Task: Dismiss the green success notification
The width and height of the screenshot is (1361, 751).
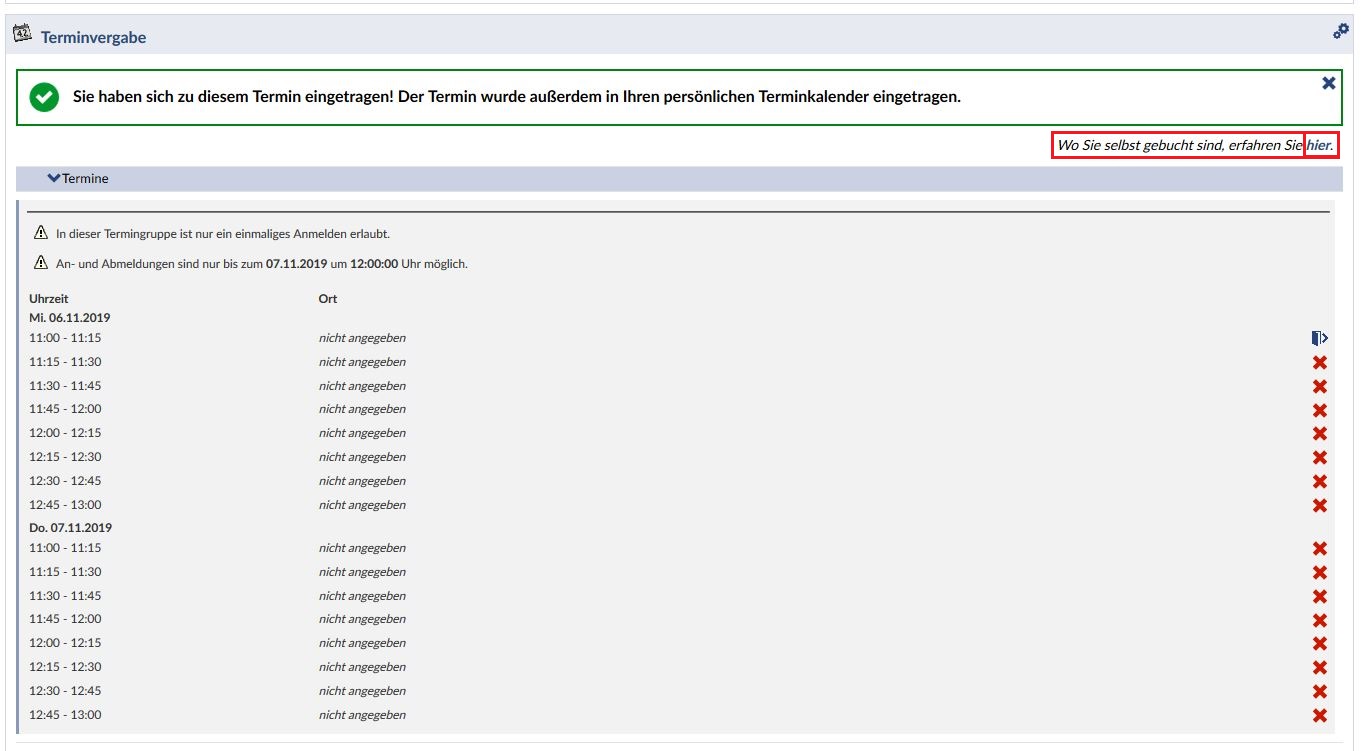Action: tap(1328, 83)
